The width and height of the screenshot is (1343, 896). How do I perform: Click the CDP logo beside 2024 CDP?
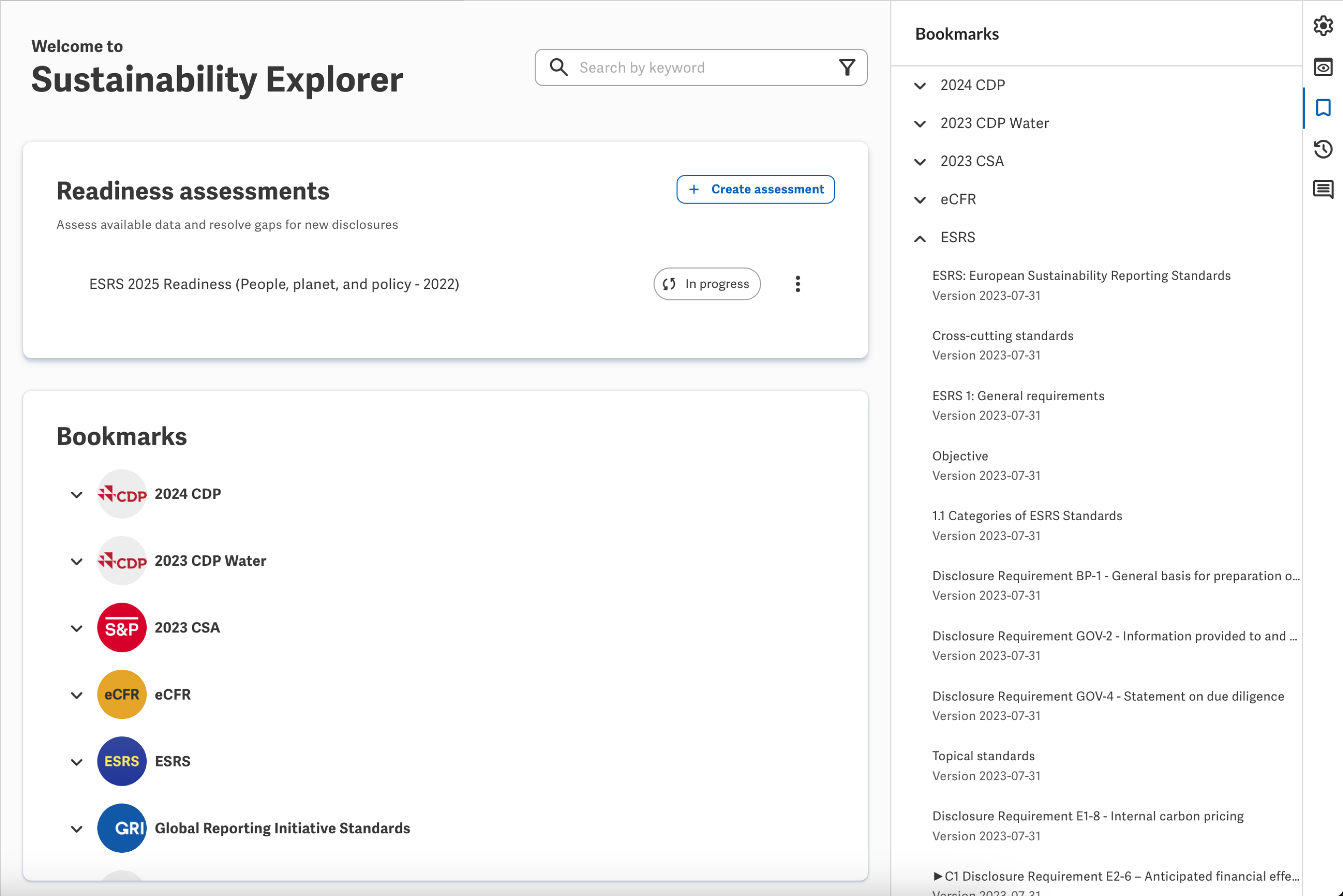click(x=122, y=493)
